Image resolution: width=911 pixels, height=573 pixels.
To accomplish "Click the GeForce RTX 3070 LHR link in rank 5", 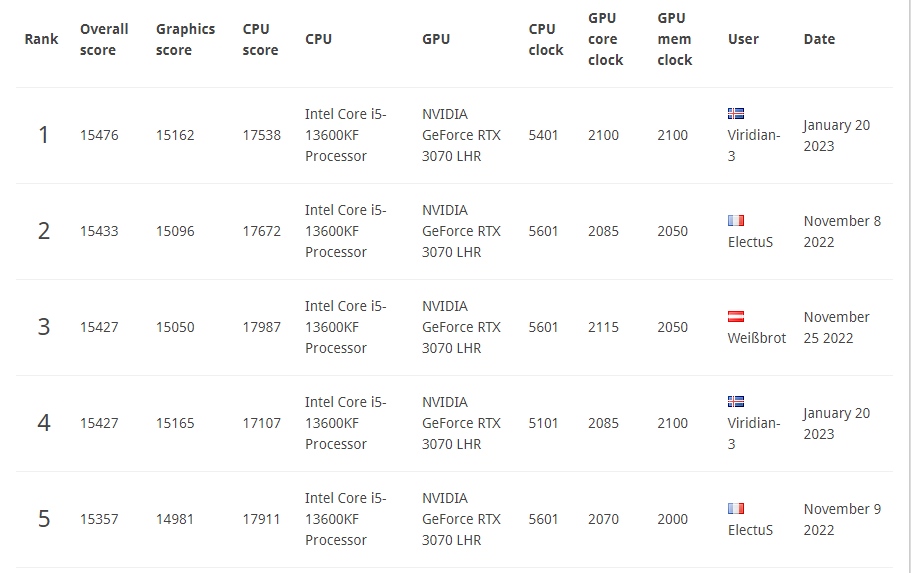I will pyautogui.click(x=461, y=519).
